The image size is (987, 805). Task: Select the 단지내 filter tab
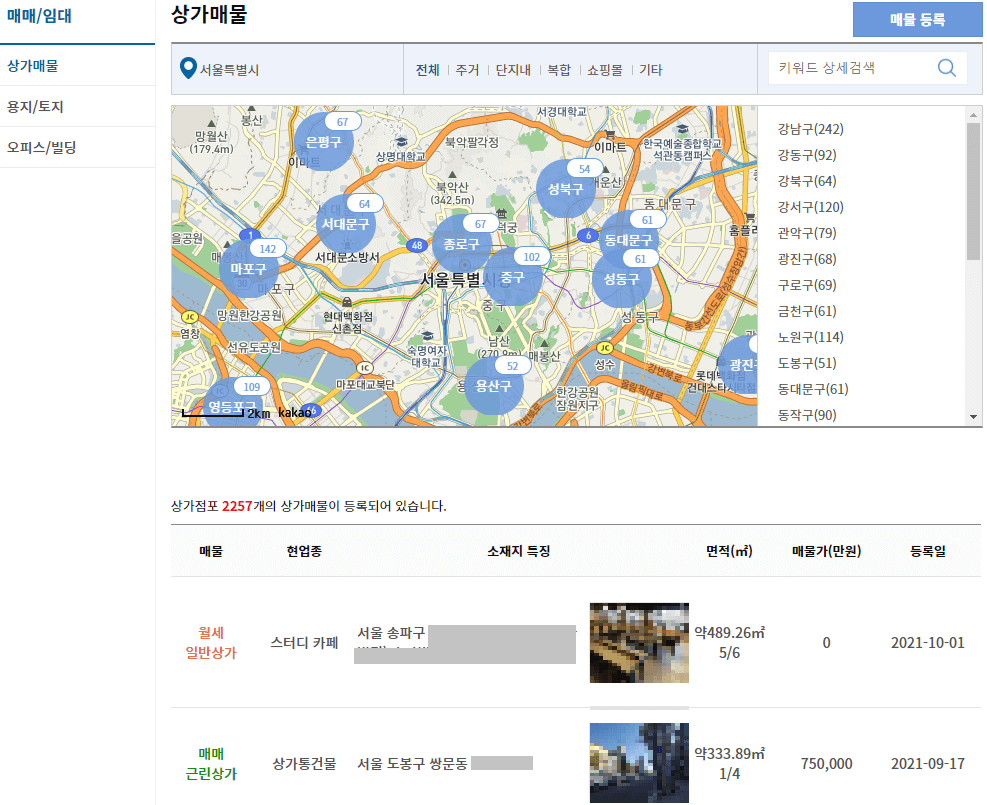pyautogui.click(x=513, y=70)
